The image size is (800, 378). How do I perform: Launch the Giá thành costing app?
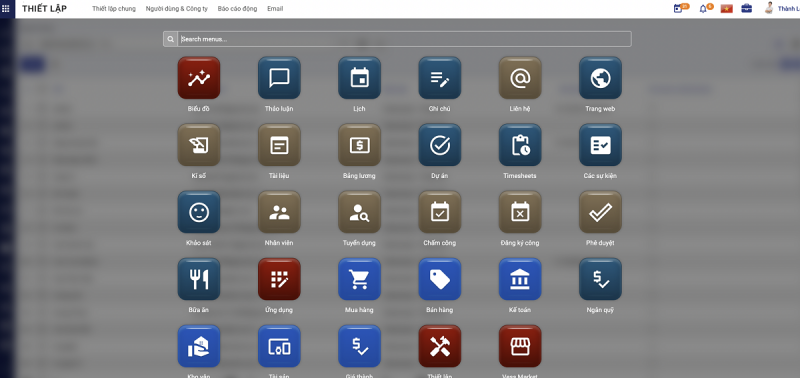point(359,346)
